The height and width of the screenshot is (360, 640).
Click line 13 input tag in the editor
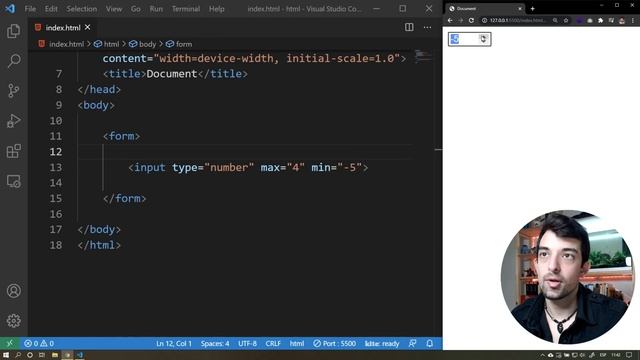[x=248, y=167]
